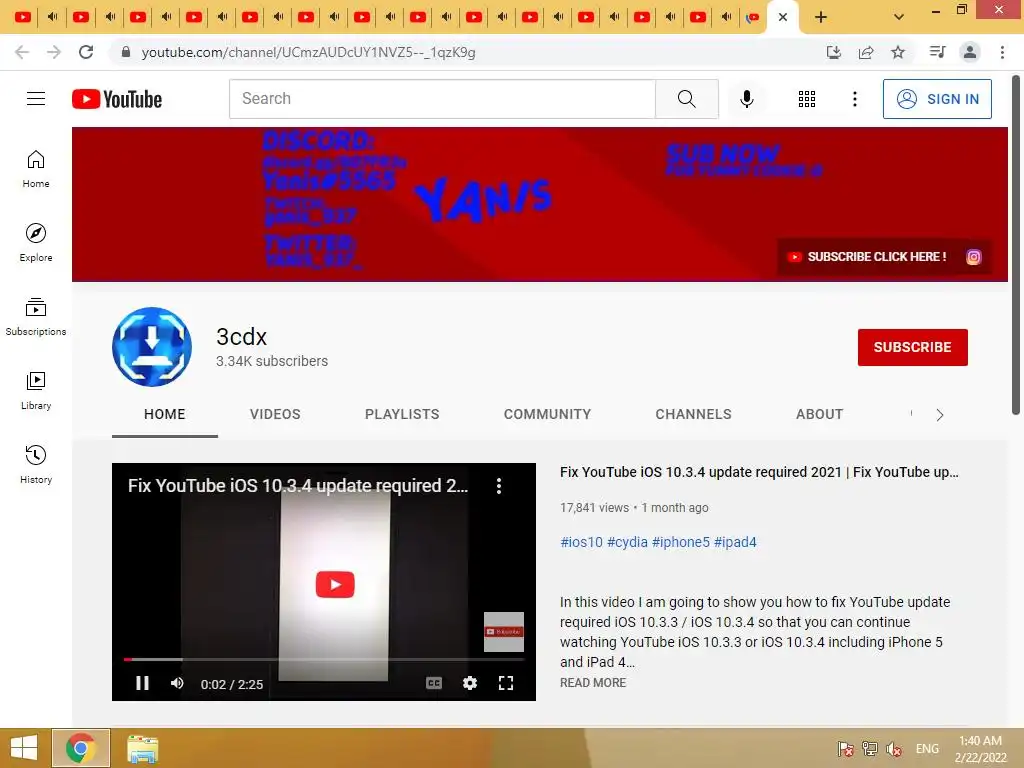Click the #ipad4 hashtag

coord(735,542)
